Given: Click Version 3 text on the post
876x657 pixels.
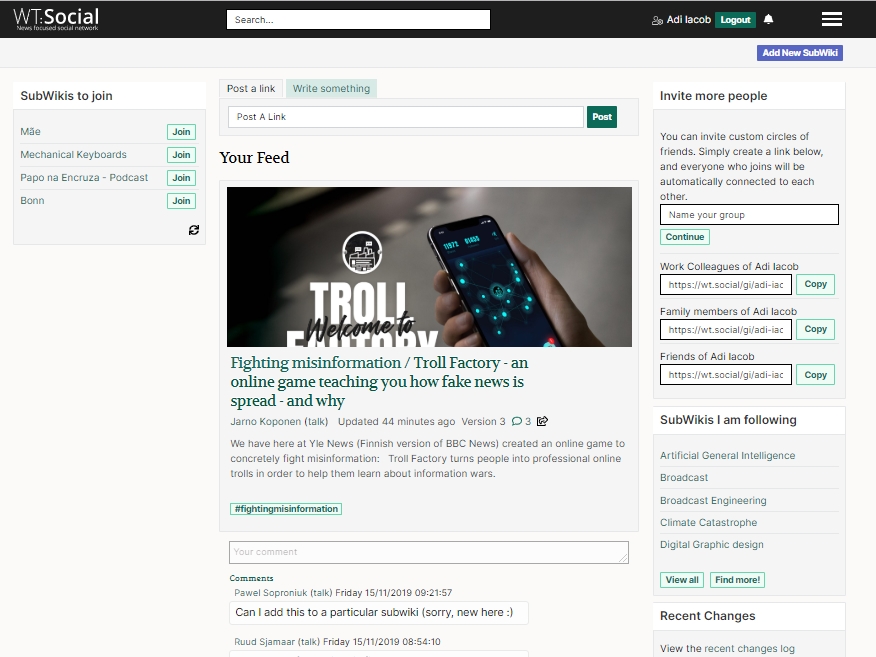Looking at the screenshot, I should tap(483, 421).
